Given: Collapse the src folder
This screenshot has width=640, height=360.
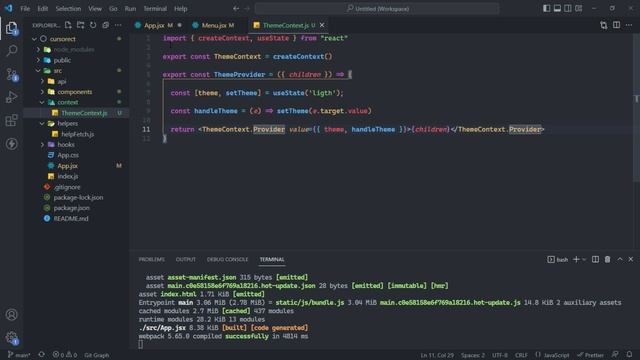Looking at the screenshot, I should (38, 71).
